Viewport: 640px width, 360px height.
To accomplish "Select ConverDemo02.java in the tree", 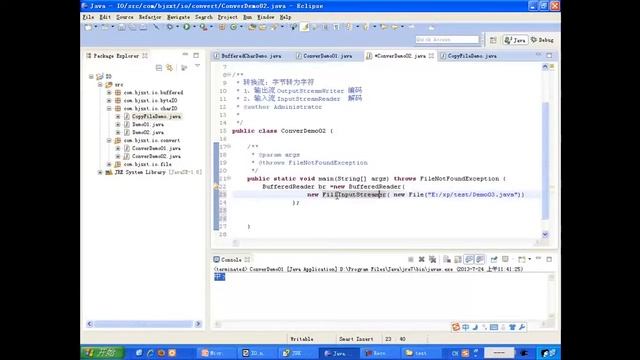I will pyautogui.click(x=156, y=156).
